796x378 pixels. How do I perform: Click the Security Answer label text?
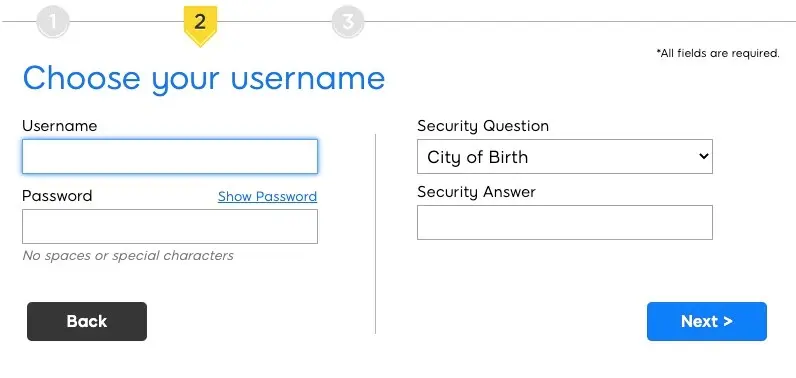pyautogui.click(x=476, y=192)
